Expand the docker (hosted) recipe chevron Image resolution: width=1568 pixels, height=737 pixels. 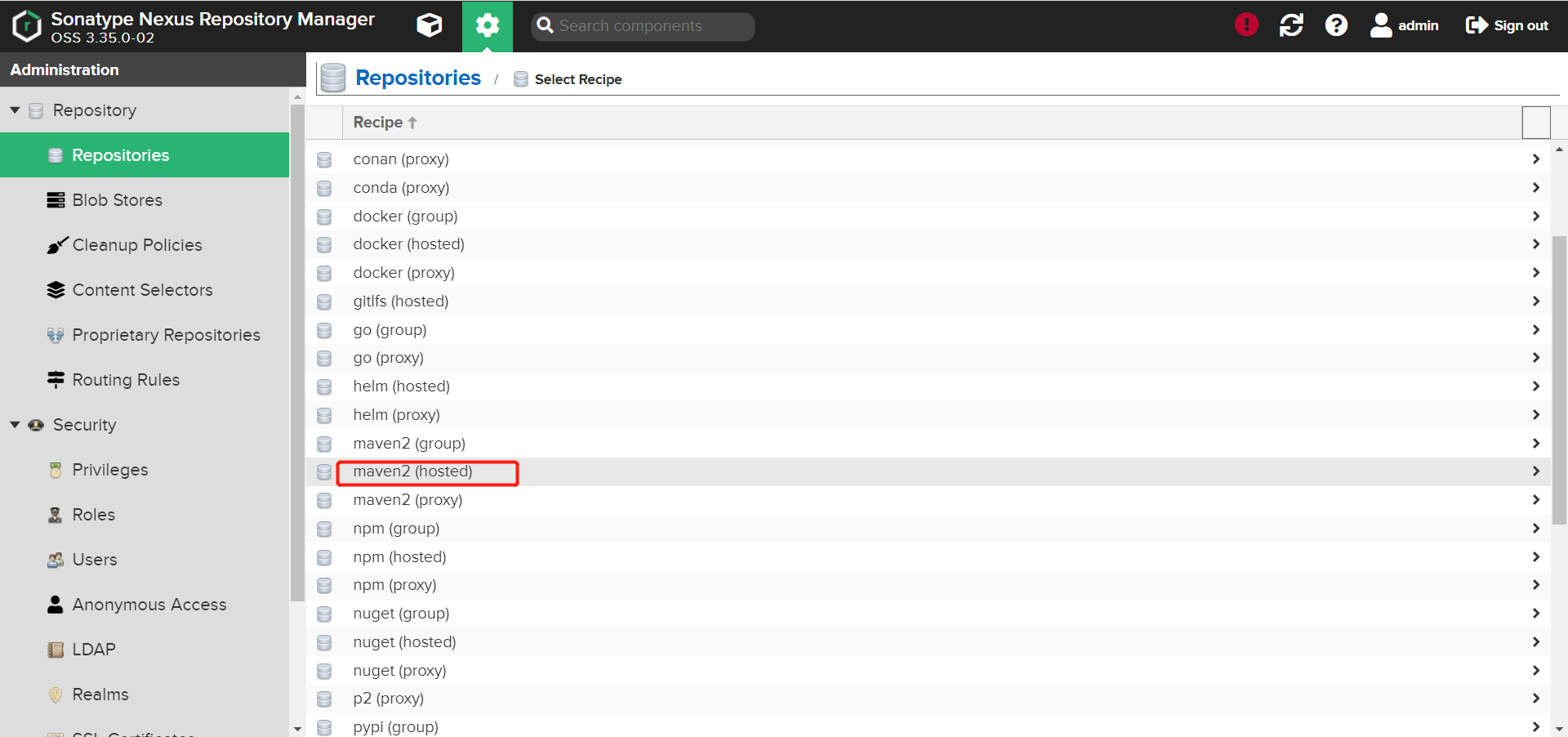1536,244
